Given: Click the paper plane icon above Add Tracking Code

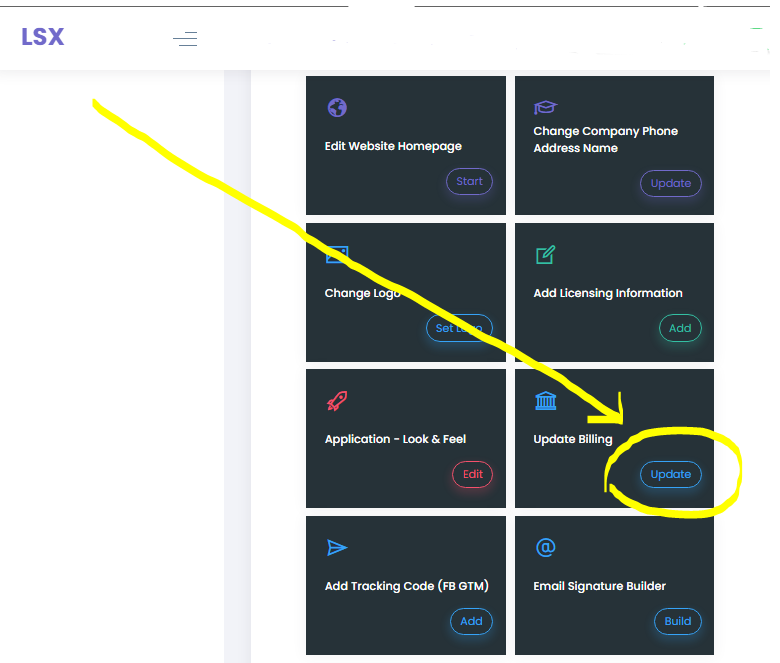Looking at the screenshot, I should 337,547.
